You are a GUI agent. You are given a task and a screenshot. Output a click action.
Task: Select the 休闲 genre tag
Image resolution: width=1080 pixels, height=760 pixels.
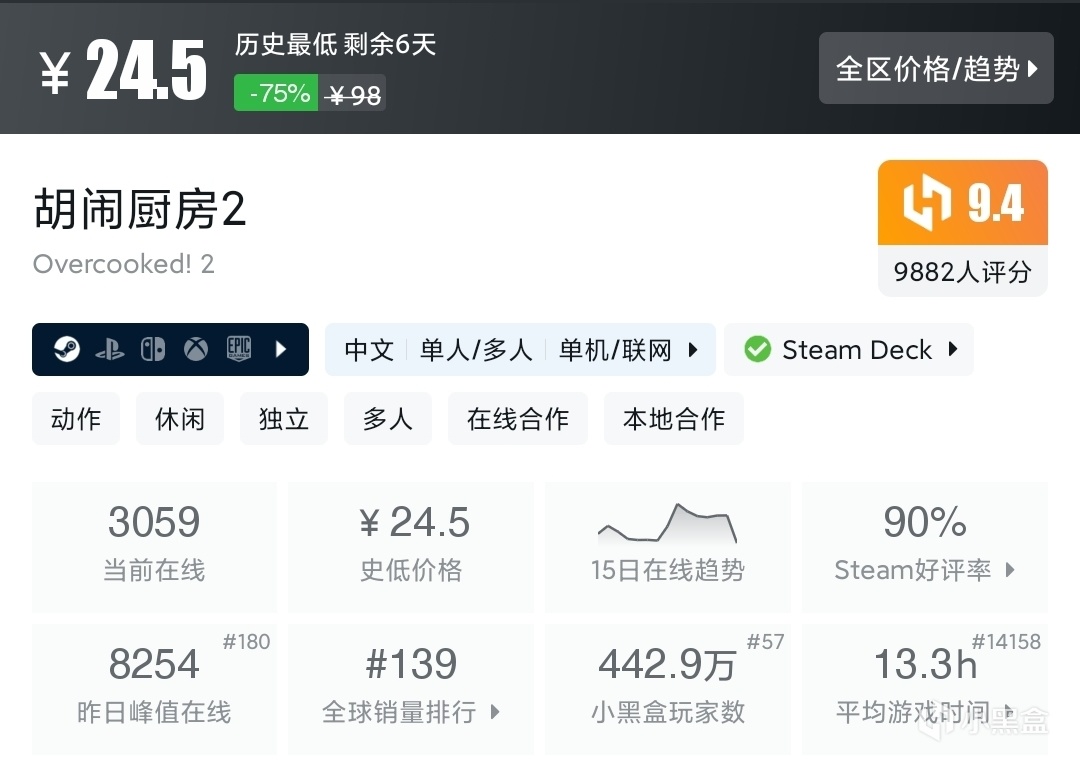[180, 418]
